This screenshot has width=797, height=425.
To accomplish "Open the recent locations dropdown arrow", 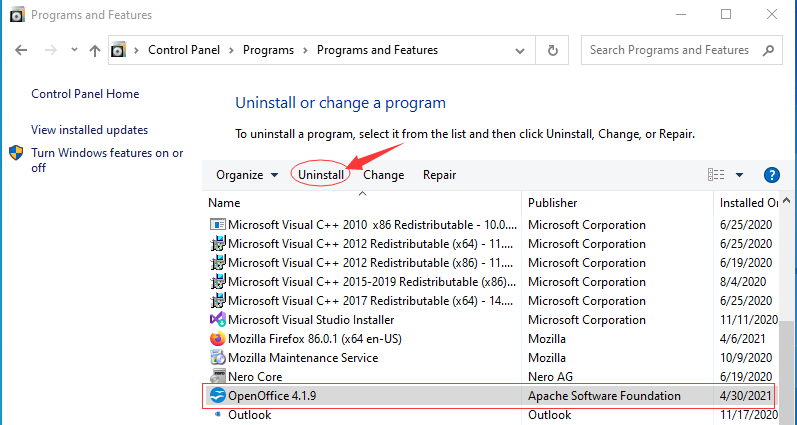I will tap(74, 50).
